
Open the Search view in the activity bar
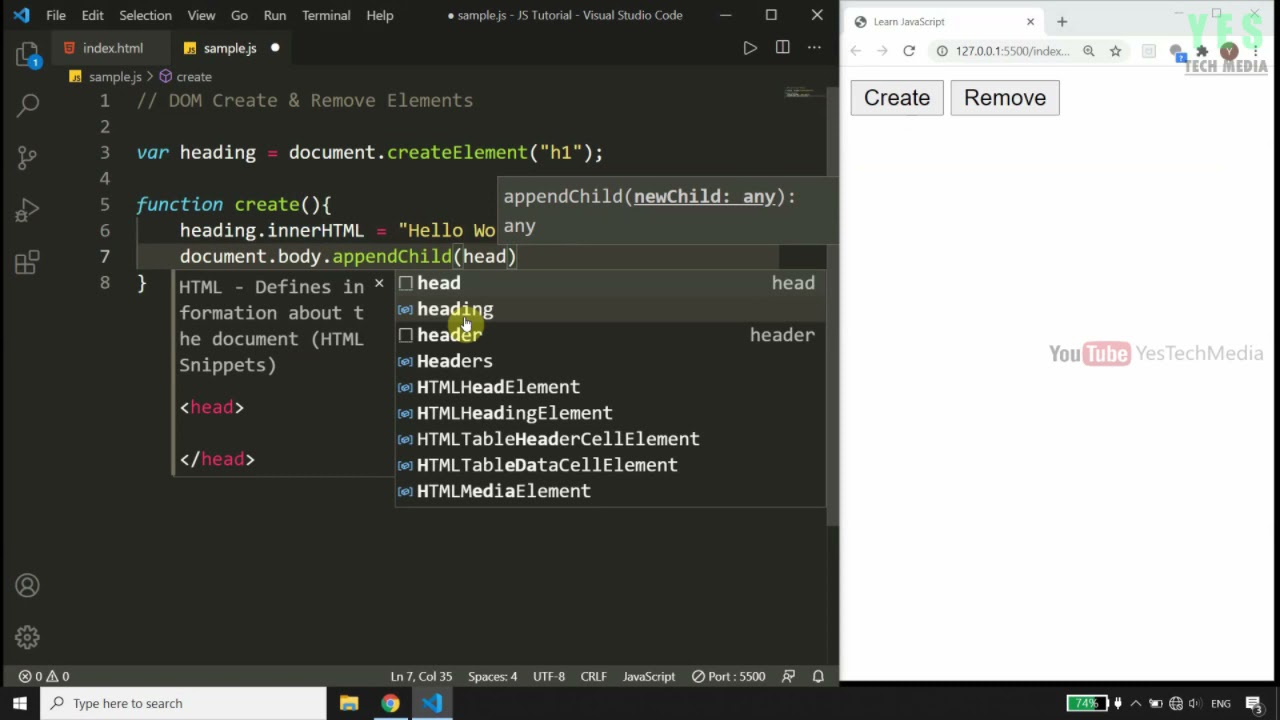[28, 104]
